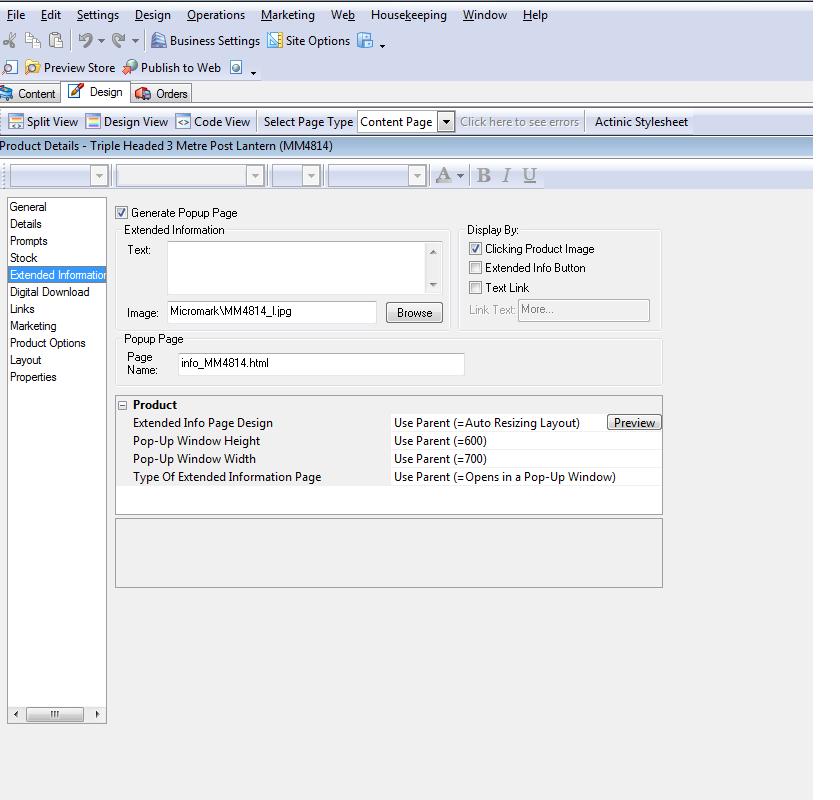Screen dimensions: 840x800
Task: Open Business Settings from the toolbar
Action: point(204,41)
